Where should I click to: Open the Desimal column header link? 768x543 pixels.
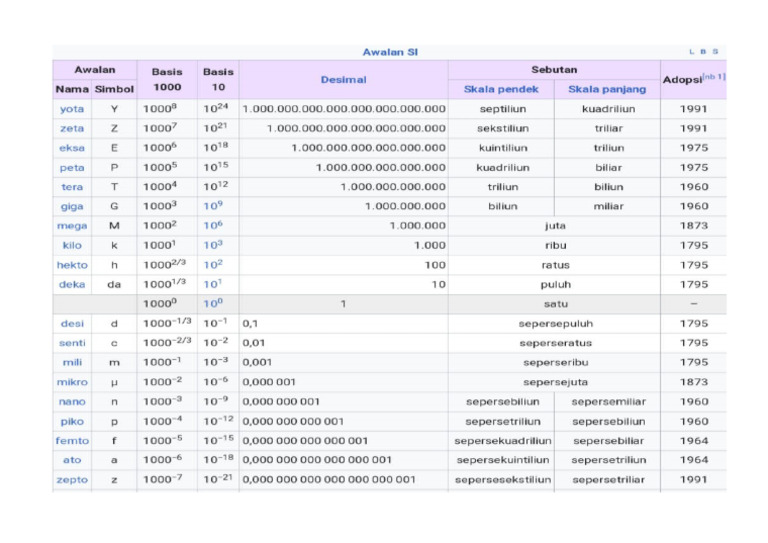pos(343,80)
